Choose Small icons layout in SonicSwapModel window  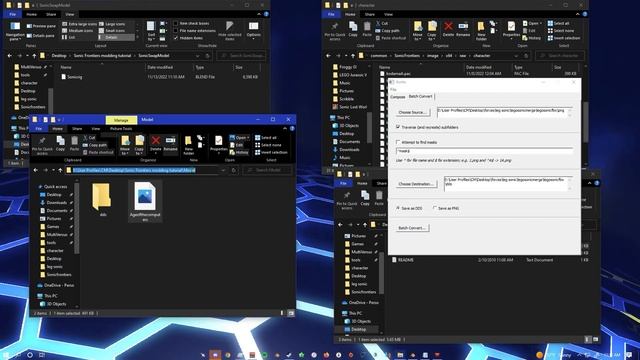coord(112,31)
